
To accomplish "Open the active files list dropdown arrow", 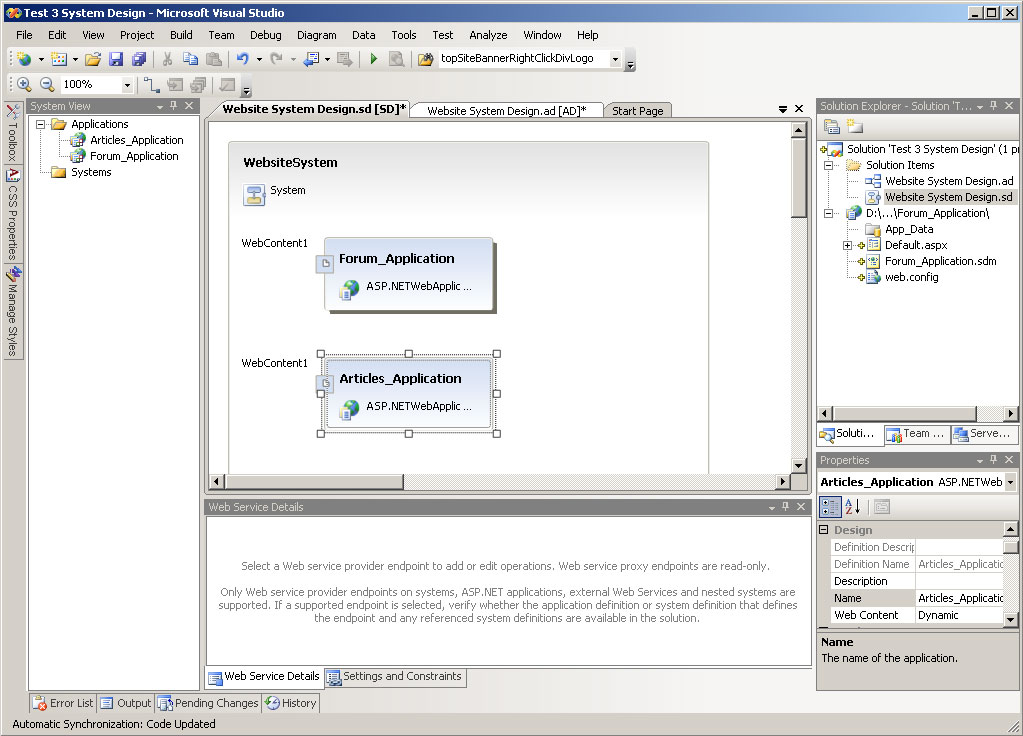I will point(783,109).
